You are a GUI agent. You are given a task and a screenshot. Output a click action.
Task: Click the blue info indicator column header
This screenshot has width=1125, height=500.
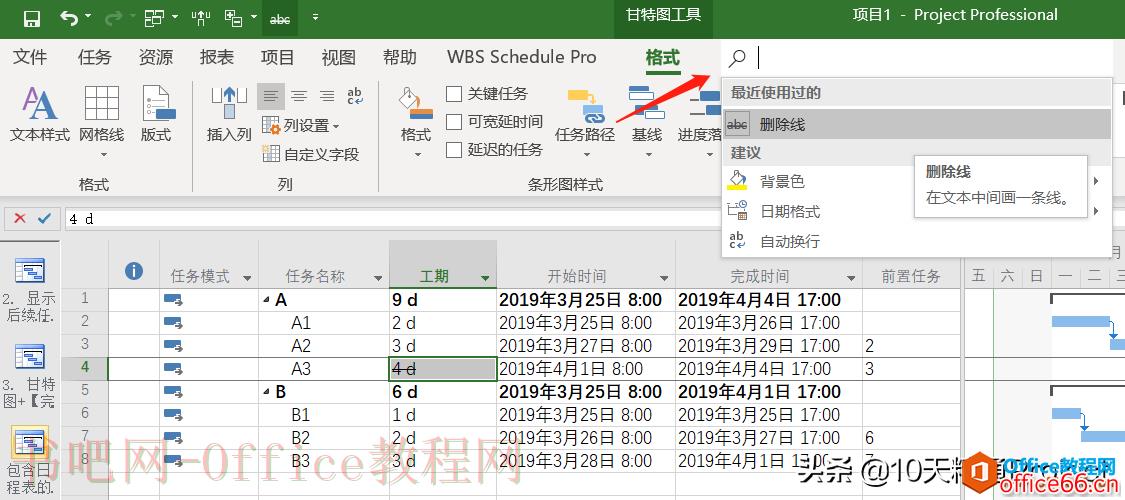click(x=133, y=270)
